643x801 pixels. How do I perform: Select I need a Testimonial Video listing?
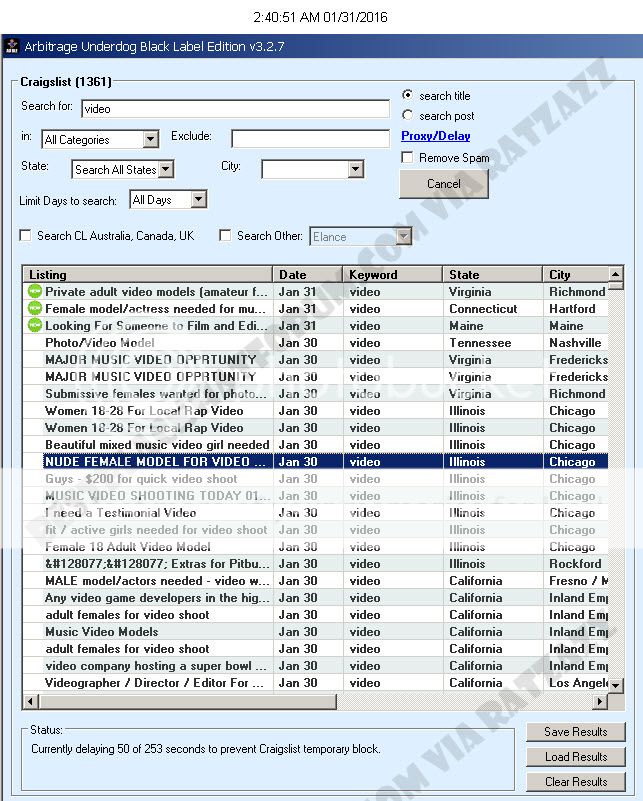point(315,513)
